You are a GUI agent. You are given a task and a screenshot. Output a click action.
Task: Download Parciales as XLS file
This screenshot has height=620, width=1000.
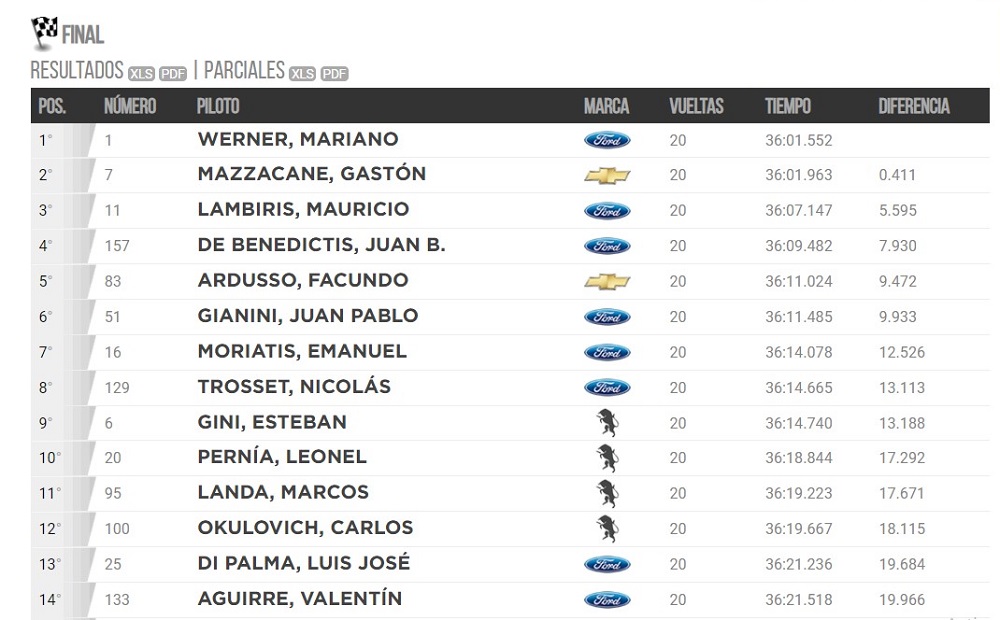click(302, 73)
